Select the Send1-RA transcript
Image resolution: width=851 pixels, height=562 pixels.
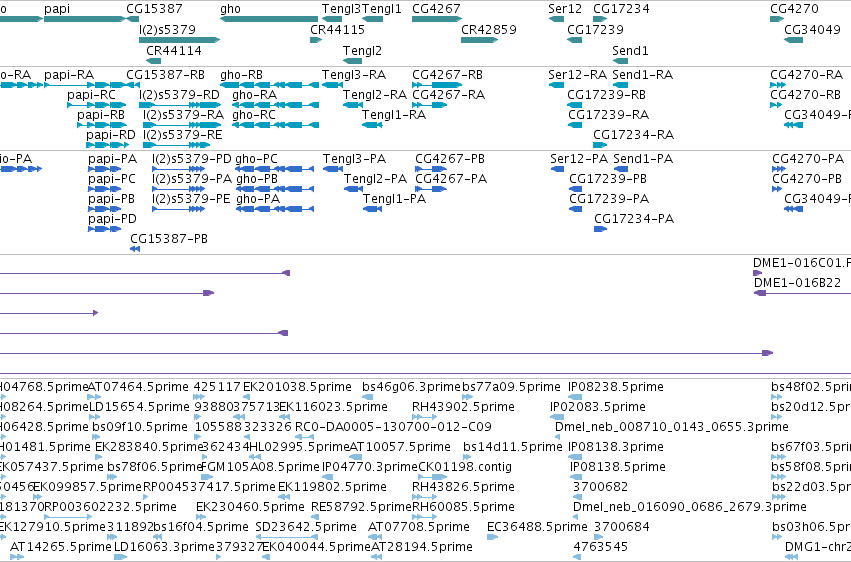click(620, 85)
